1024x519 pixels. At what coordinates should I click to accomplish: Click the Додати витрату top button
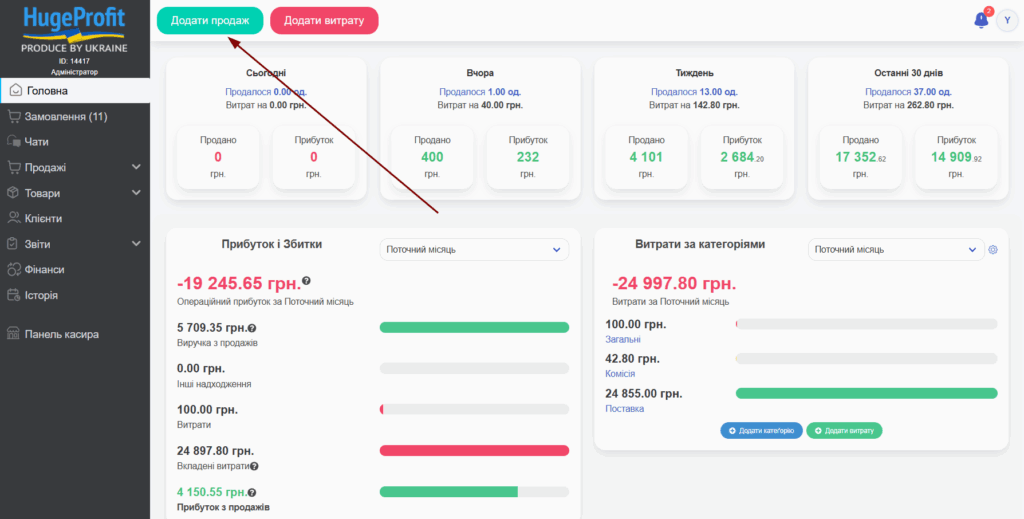(324, 20)
